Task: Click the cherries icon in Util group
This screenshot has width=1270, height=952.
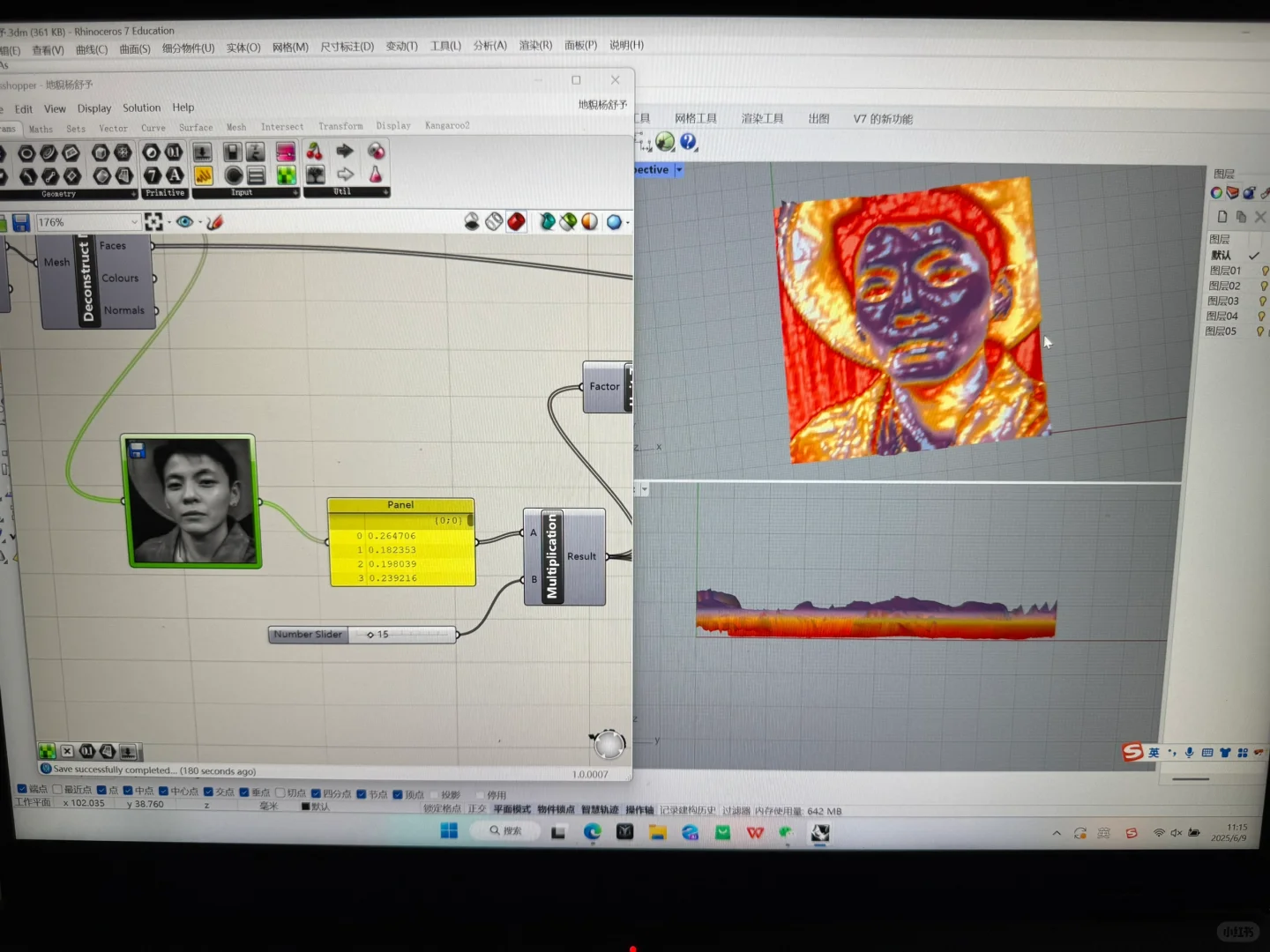Action: (314, 152)
